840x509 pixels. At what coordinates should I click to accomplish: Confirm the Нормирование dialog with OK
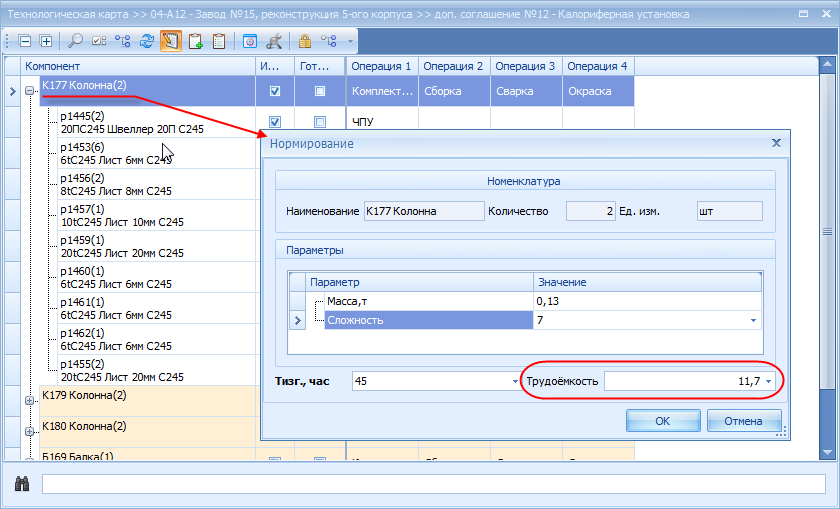(663, 421)
